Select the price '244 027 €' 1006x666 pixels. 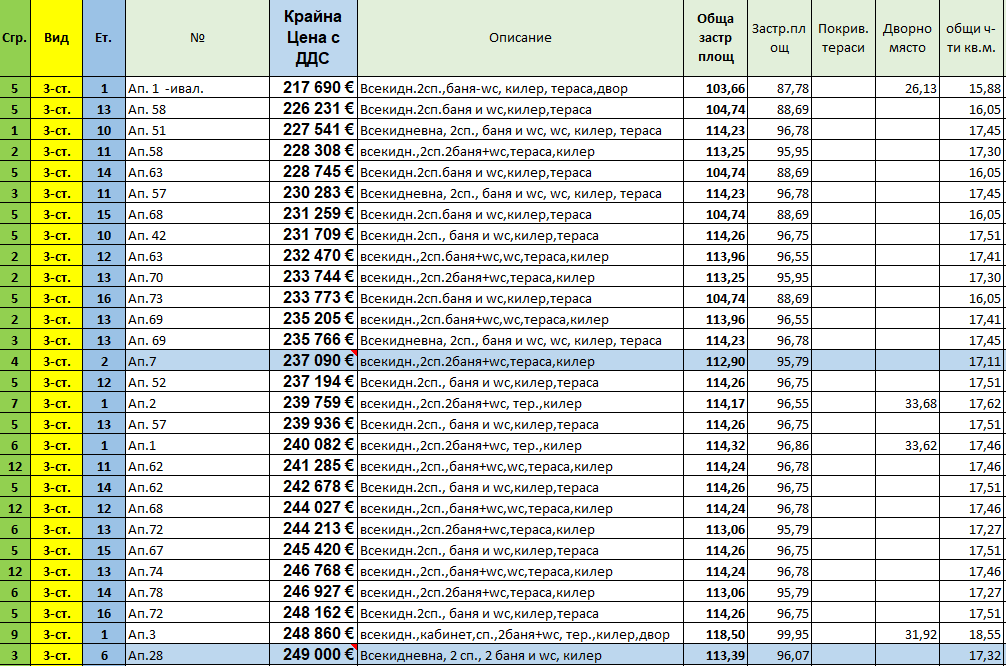[x=313, y=508]
